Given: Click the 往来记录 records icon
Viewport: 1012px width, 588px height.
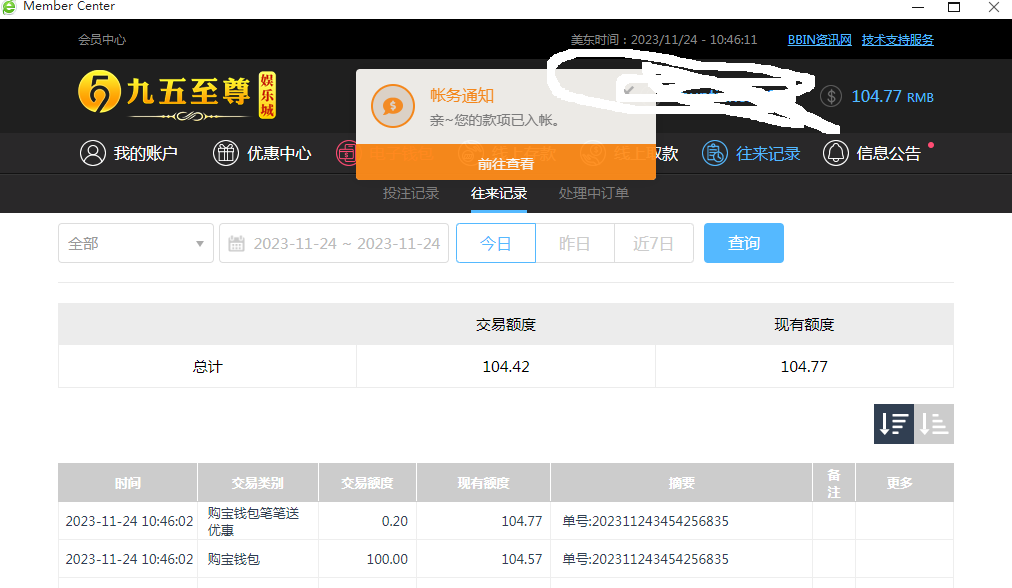Looking at the screenshot, I should 715,153.
